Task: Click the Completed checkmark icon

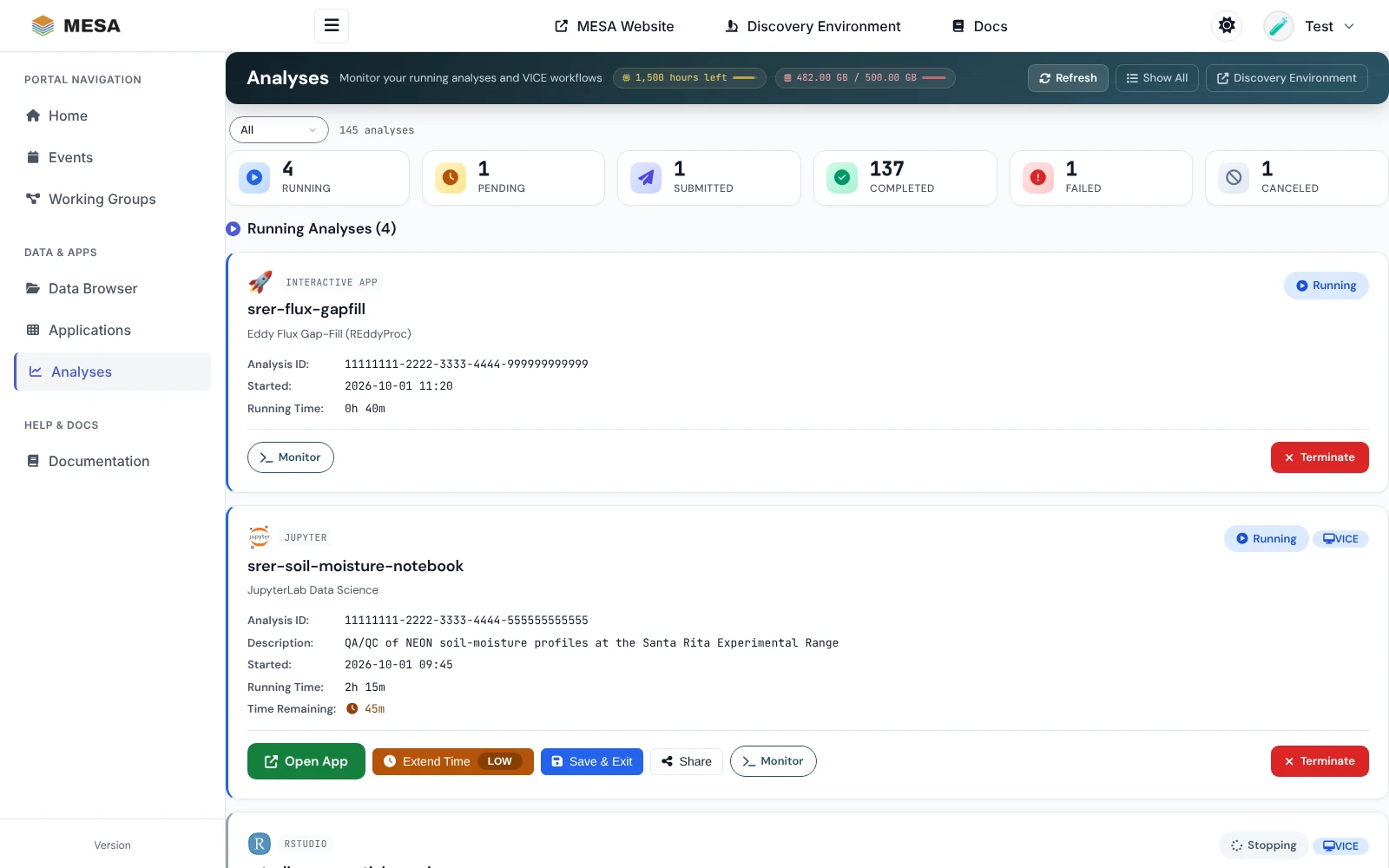Action: [x=842, y=178]
